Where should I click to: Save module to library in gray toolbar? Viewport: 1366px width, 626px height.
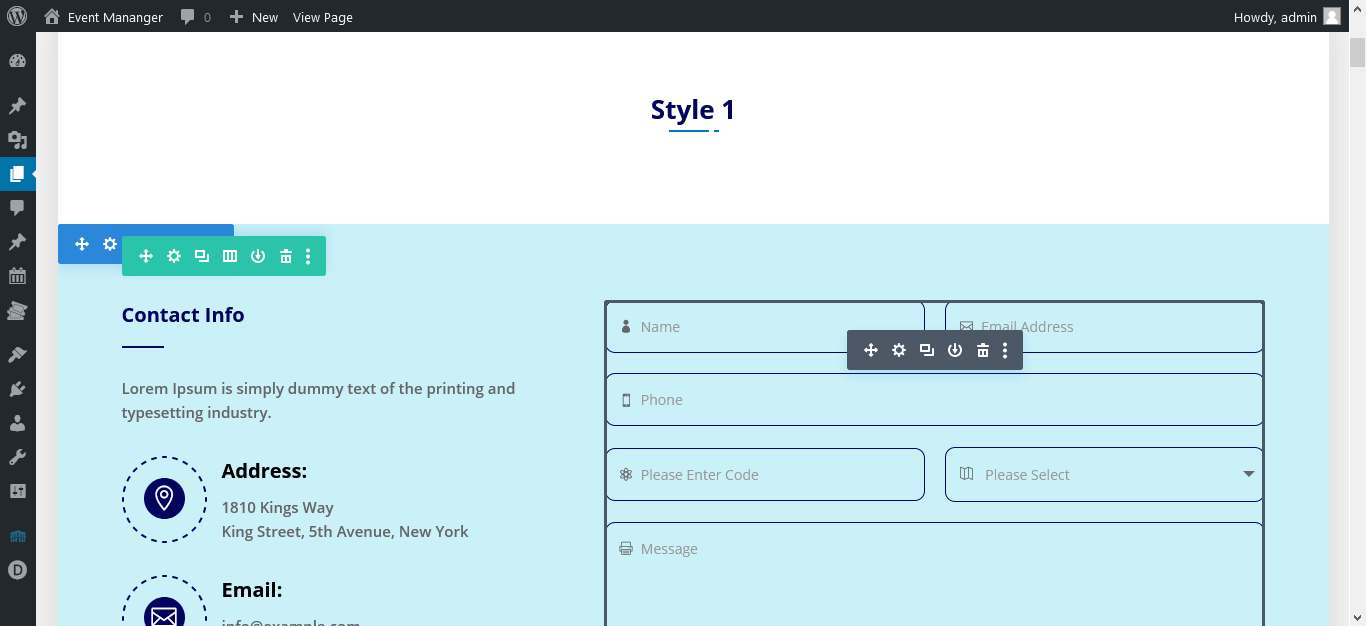[955, 350]
